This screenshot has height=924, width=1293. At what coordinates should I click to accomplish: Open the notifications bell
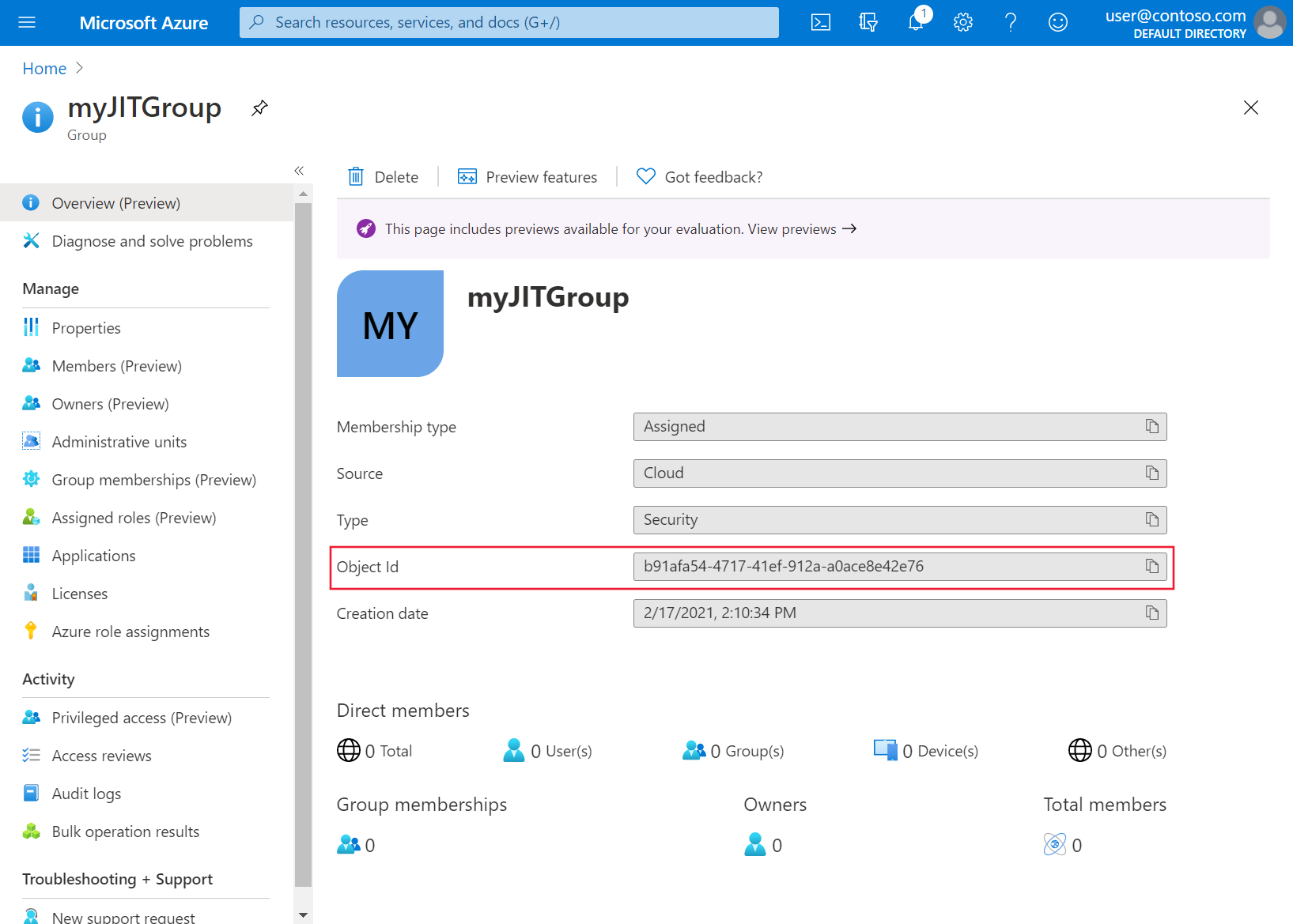915,22
